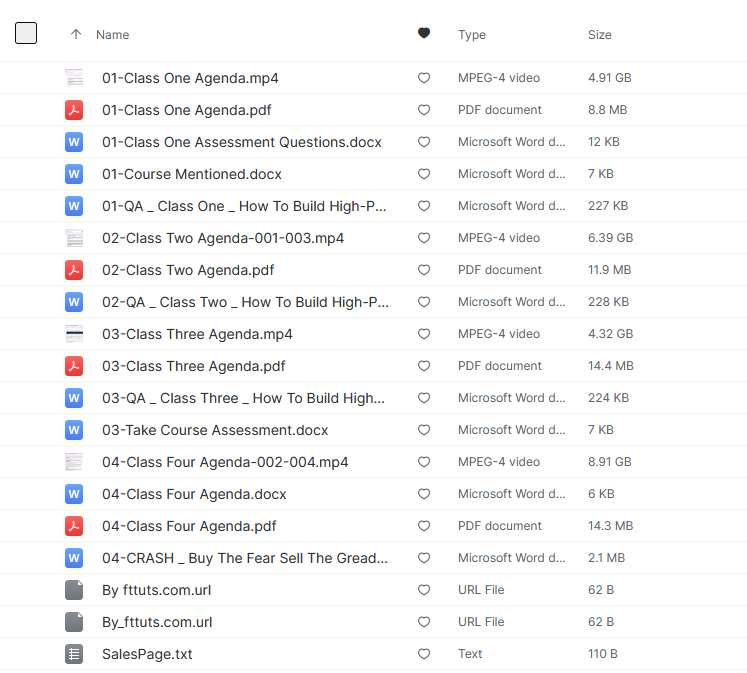The height and width of the screenshot is (673, 747).
Task: Click PDF icon of 03-Class Three Agenda.pdf
Action: point(74,366)
